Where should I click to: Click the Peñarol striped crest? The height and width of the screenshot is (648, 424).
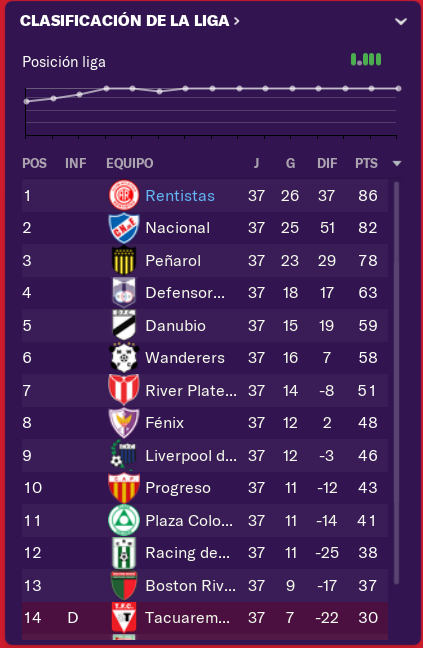[x=124, y=261]
